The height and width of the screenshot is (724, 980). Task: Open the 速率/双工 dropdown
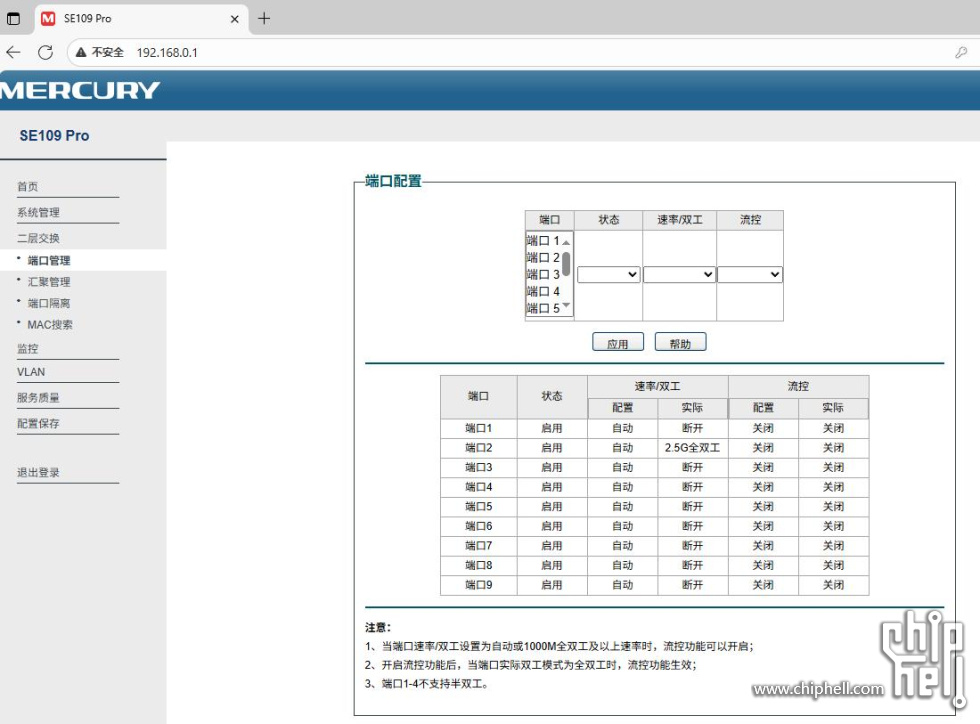[x=679, y=274]
